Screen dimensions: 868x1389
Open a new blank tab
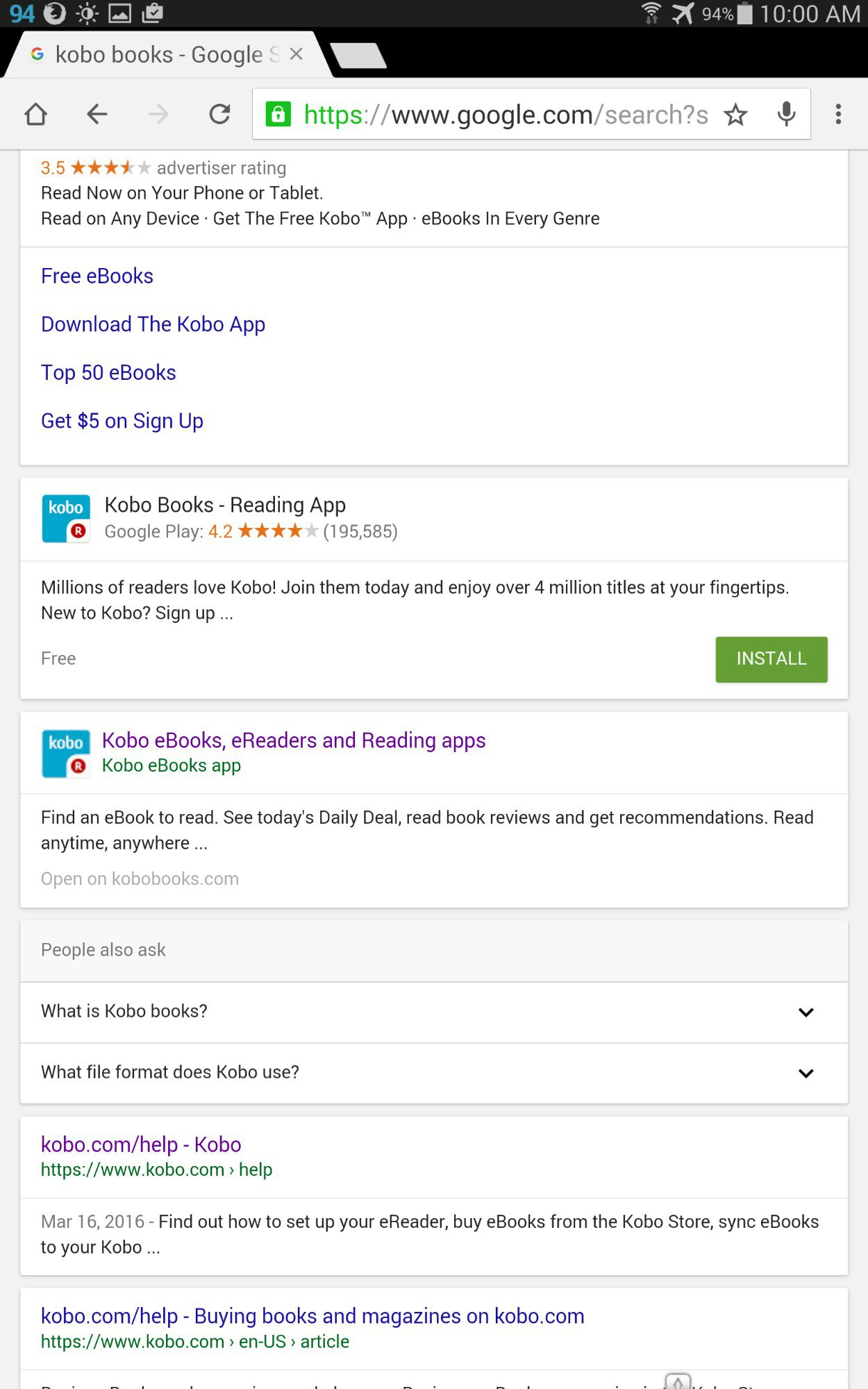pos(358,56)
